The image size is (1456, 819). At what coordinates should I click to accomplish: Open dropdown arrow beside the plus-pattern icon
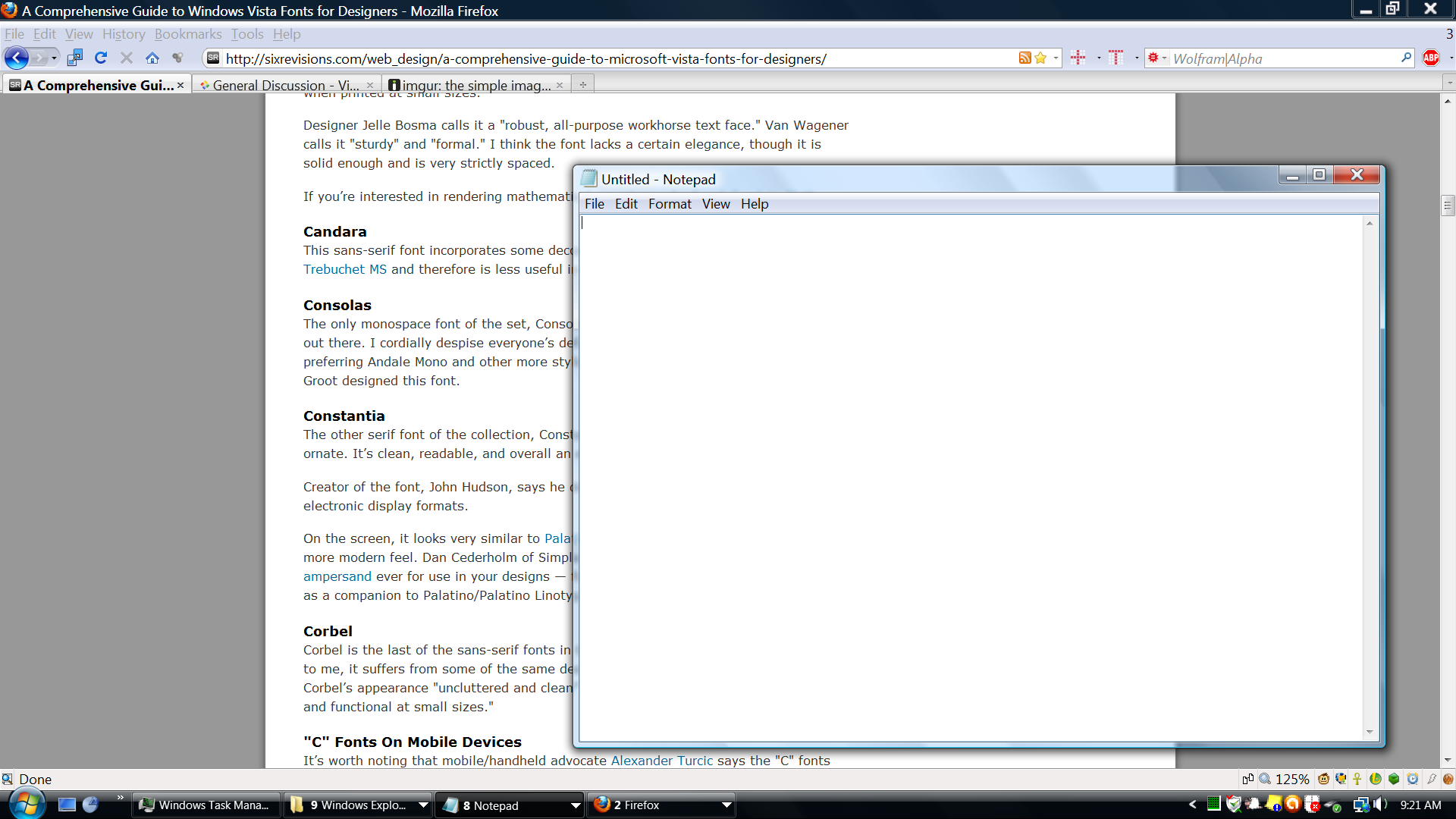1098,58
